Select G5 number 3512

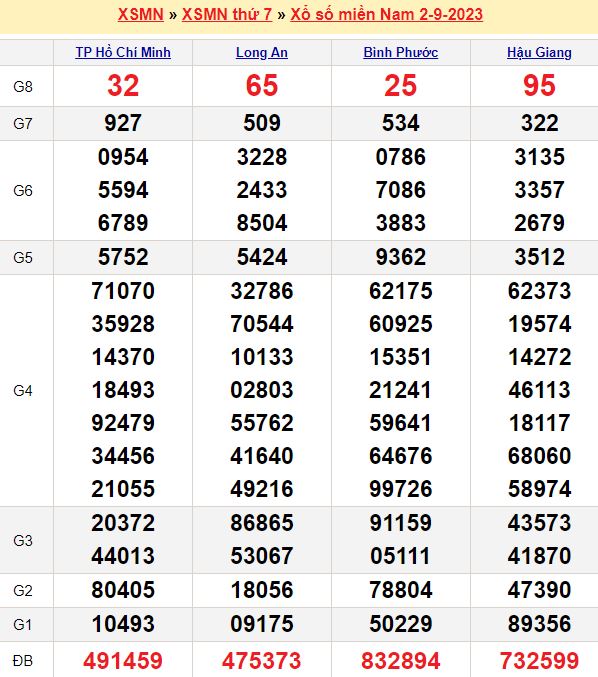click(539, 257)
